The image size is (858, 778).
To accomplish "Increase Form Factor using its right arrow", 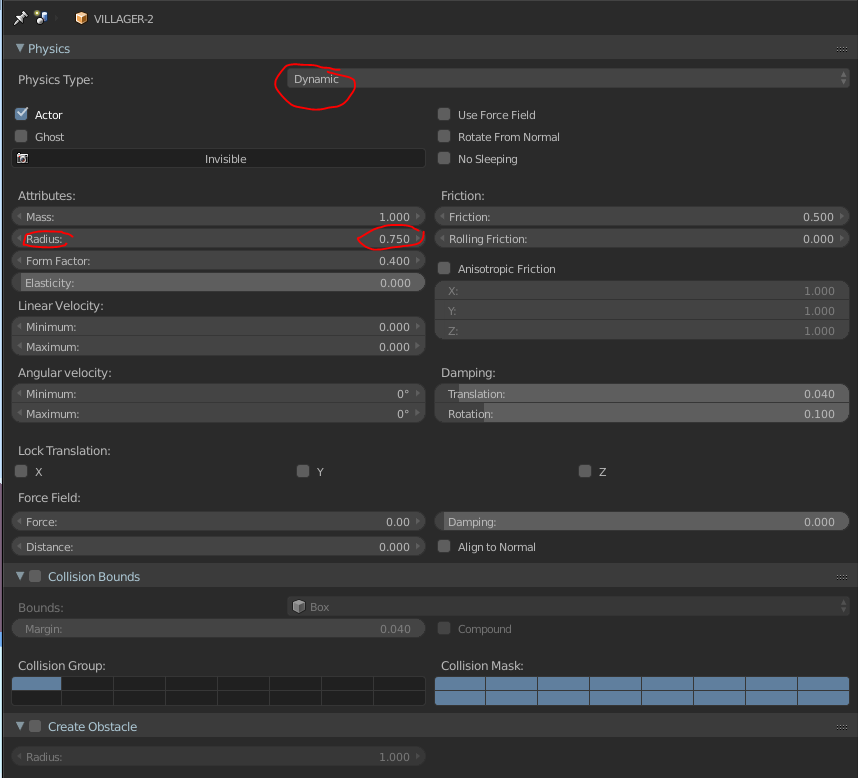I will (418, 261).
